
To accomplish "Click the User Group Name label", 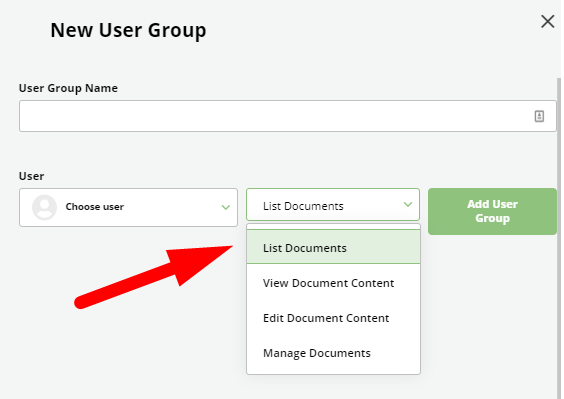I will 68,88.
